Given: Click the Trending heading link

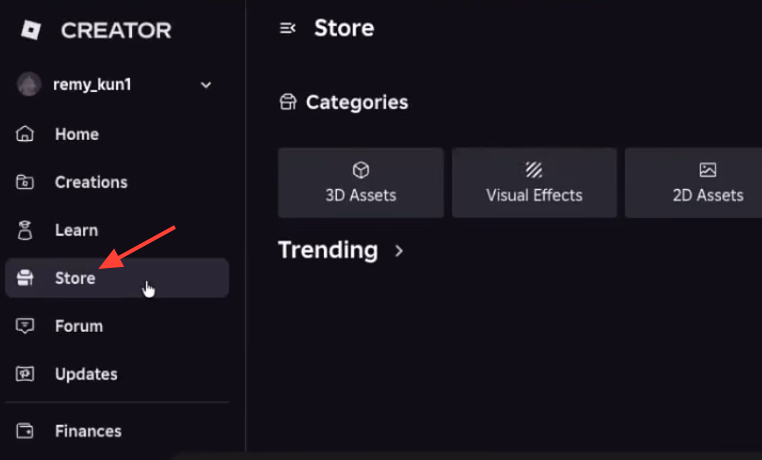Looking at the screenshot, I should click(328, 250).
